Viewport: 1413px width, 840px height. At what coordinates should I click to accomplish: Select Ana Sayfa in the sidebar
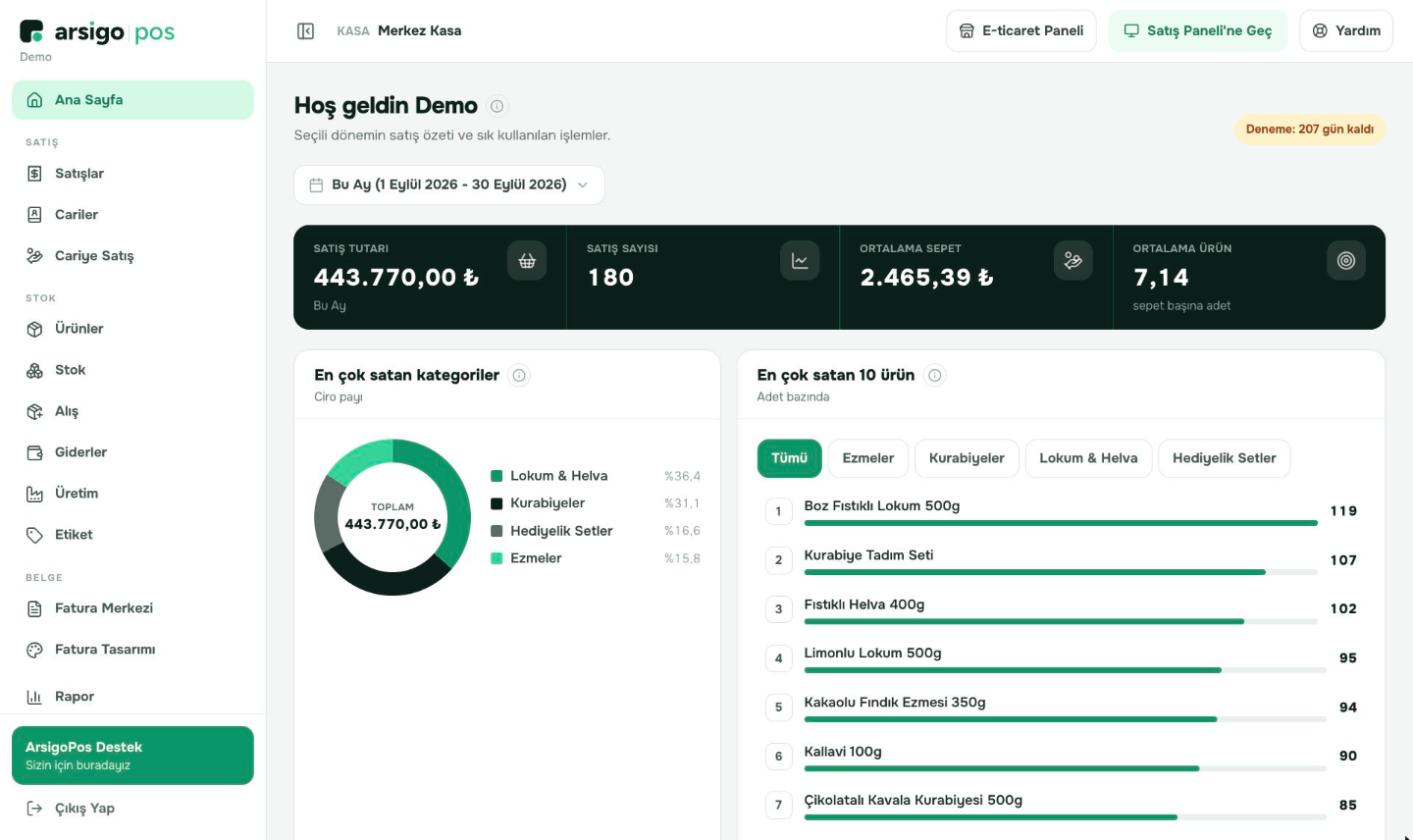tap(133, 100)
